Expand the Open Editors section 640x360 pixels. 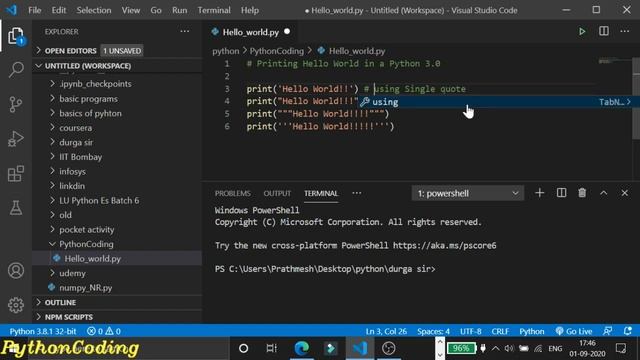[117, 51]
